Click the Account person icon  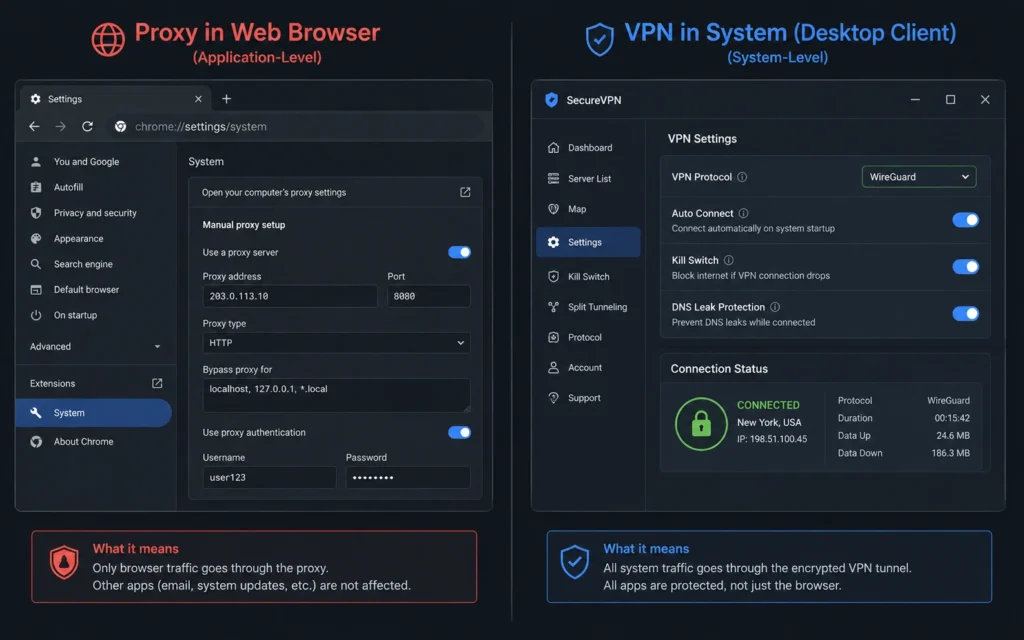tap(553, 368)
